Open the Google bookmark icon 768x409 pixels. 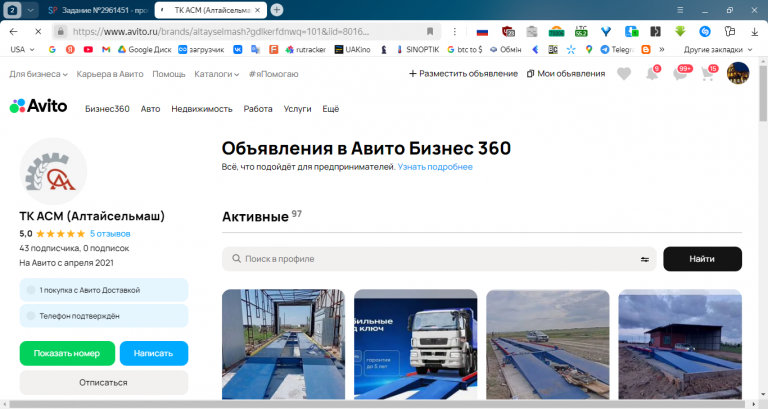[x=52, y=49]
